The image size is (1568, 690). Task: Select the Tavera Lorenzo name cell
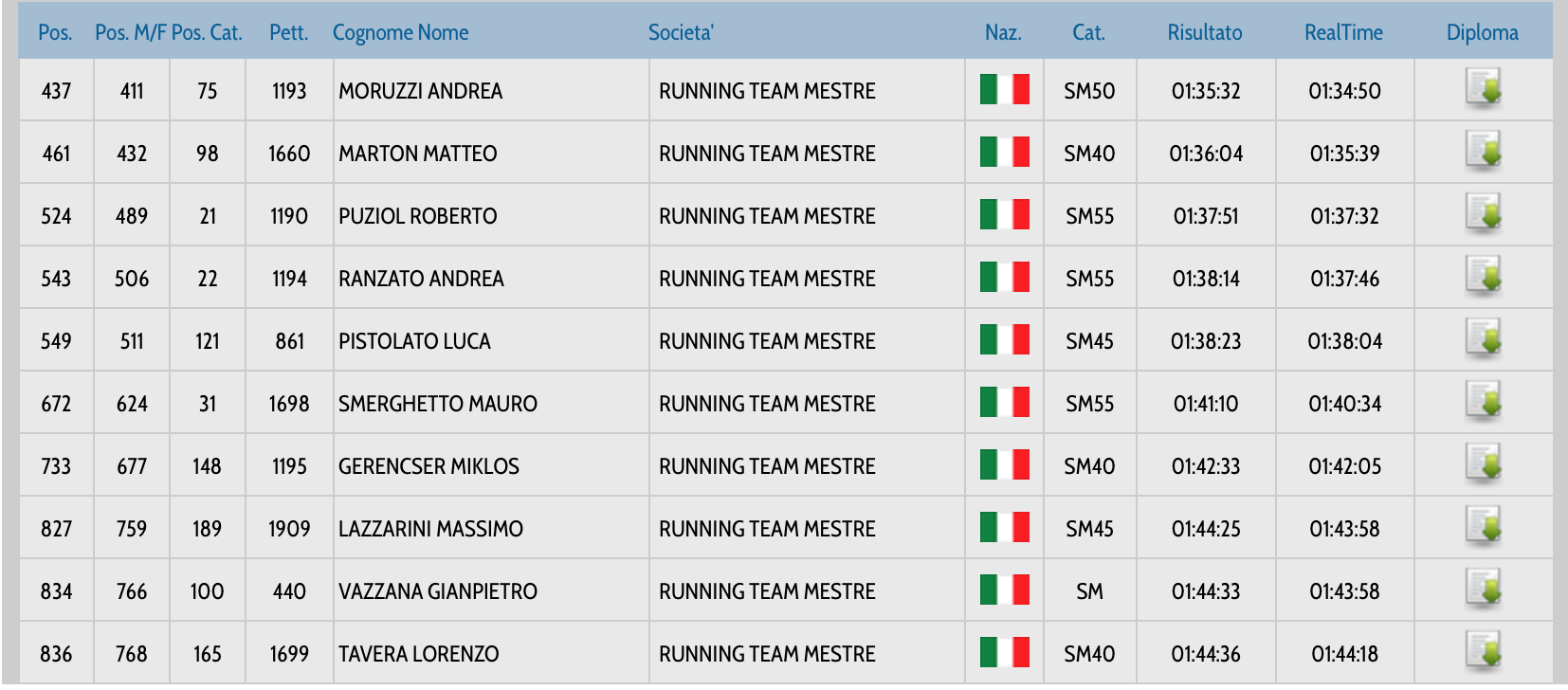coord(418,654)
